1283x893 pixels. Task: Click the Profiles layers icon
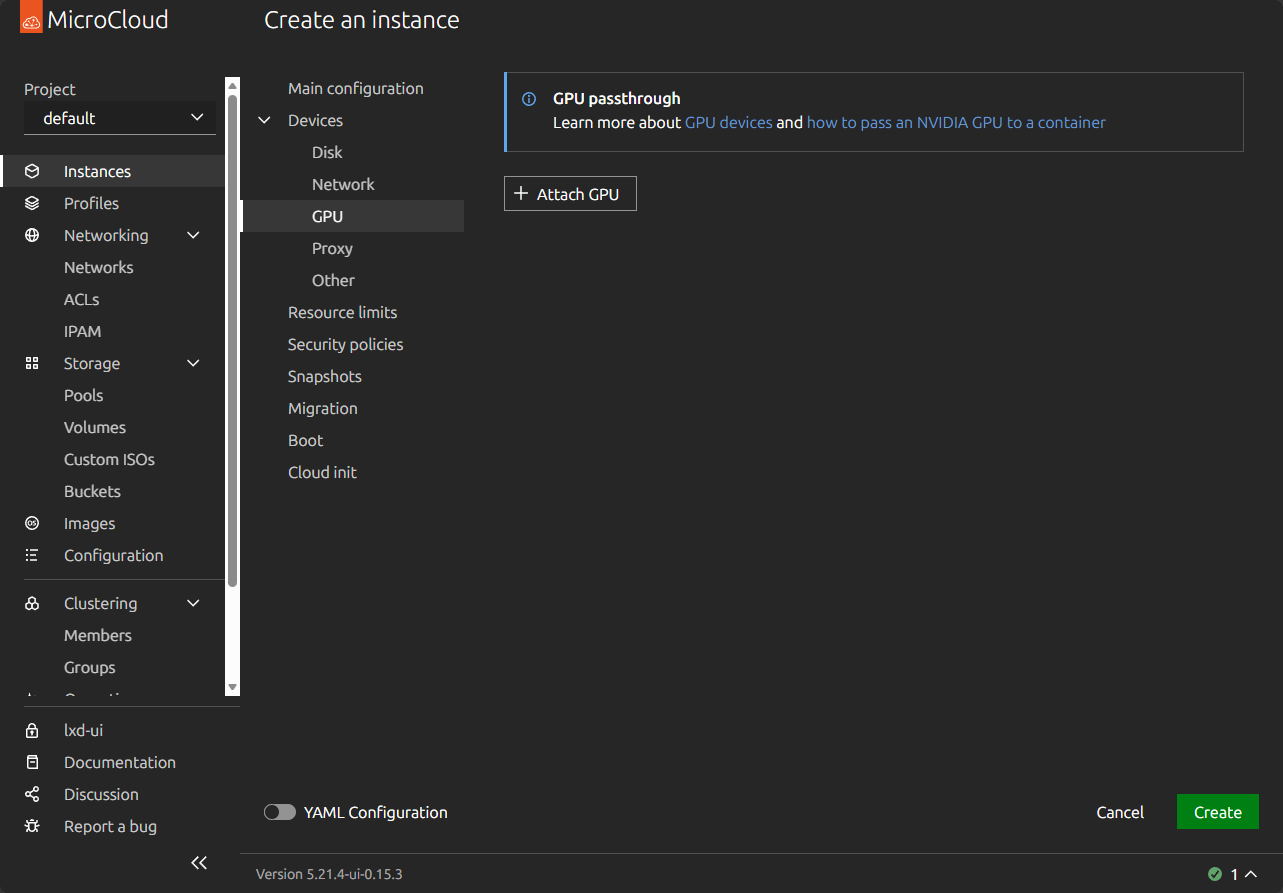click(32, 203)
